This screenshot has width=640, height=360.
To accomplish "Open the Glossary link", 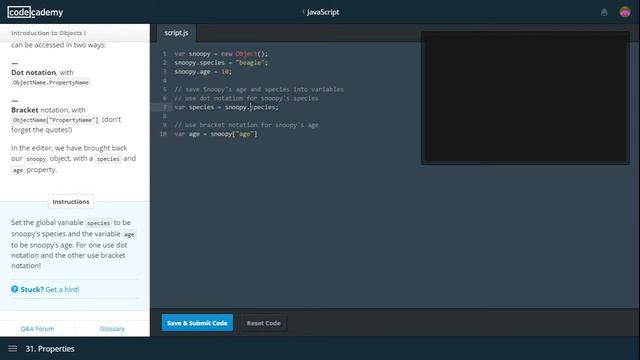I will [112, 329].
